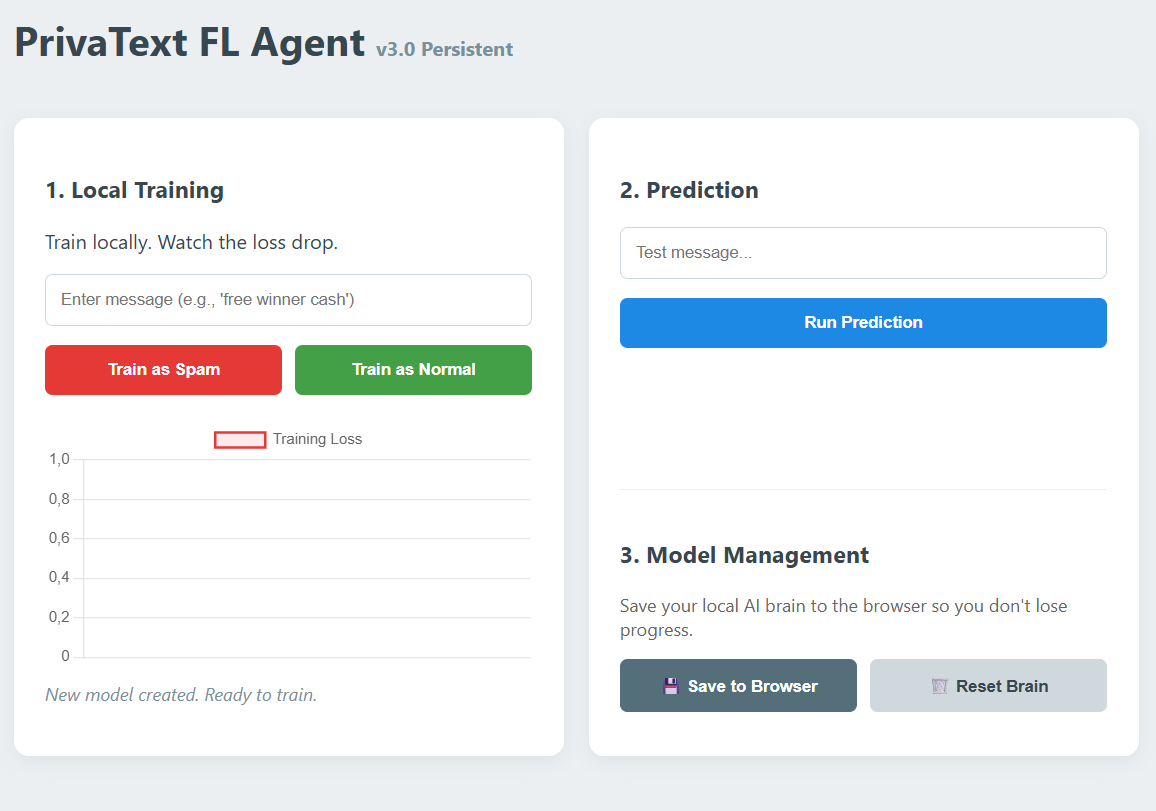
Task: Click the 1,0 y-axis label on chart
Action: click(59, 459)
